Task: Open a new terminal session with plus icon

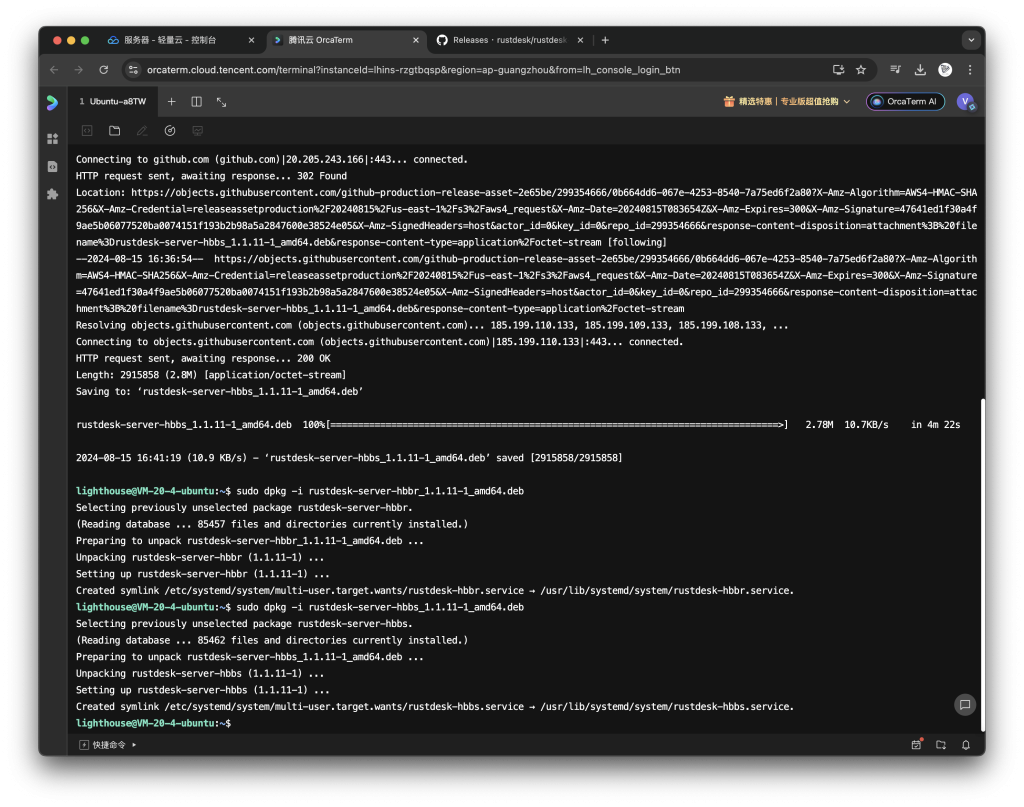Action: pos(171,102)
